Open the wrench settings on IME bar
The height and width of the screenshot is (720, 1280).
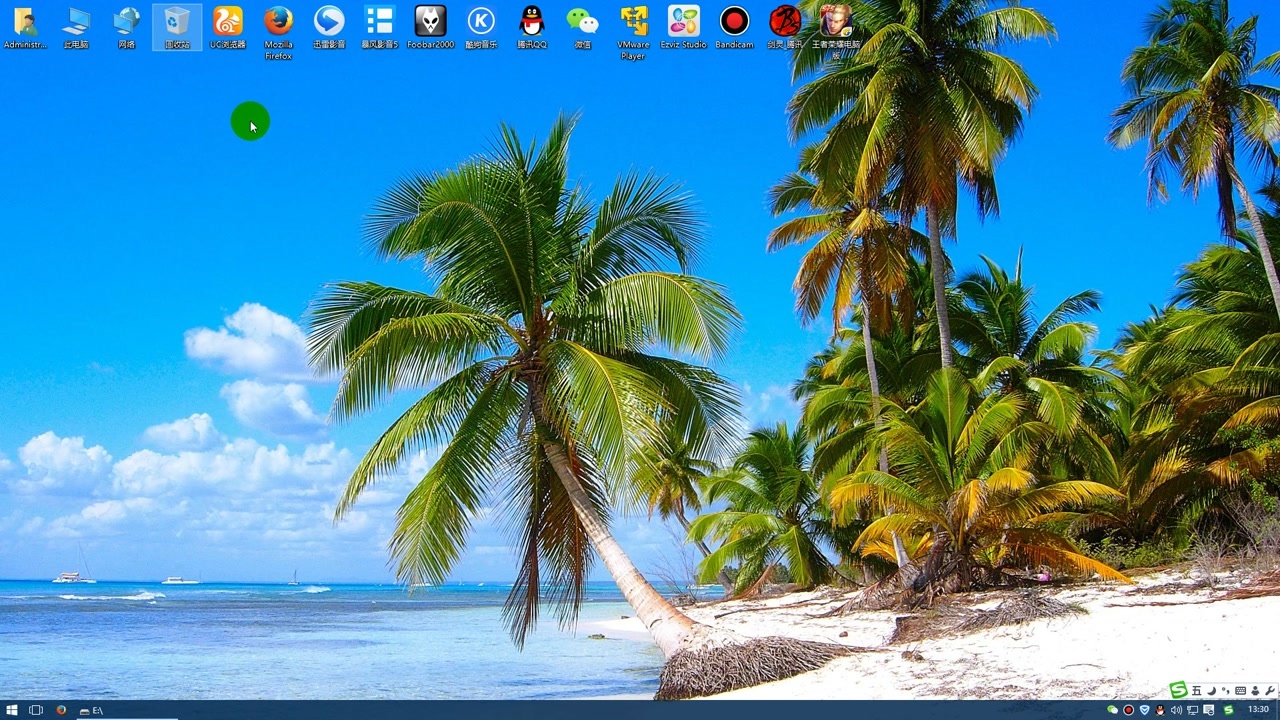coord(1270,691)
